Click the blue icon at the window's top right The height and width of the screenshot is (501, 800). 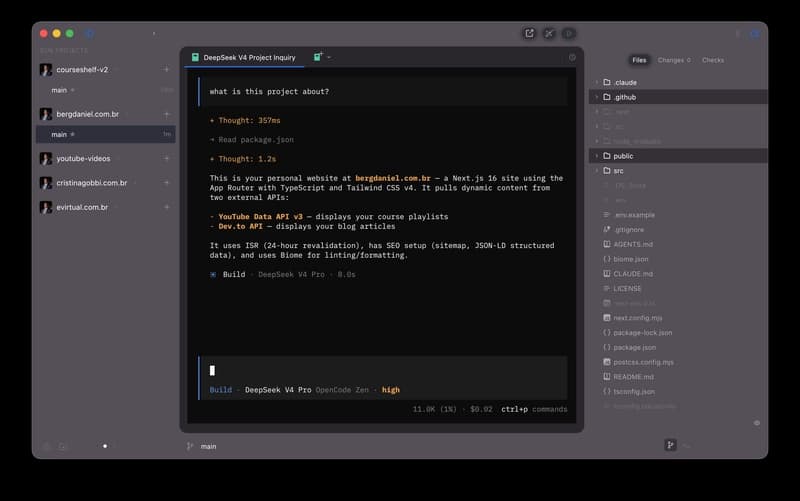(755, 34)
